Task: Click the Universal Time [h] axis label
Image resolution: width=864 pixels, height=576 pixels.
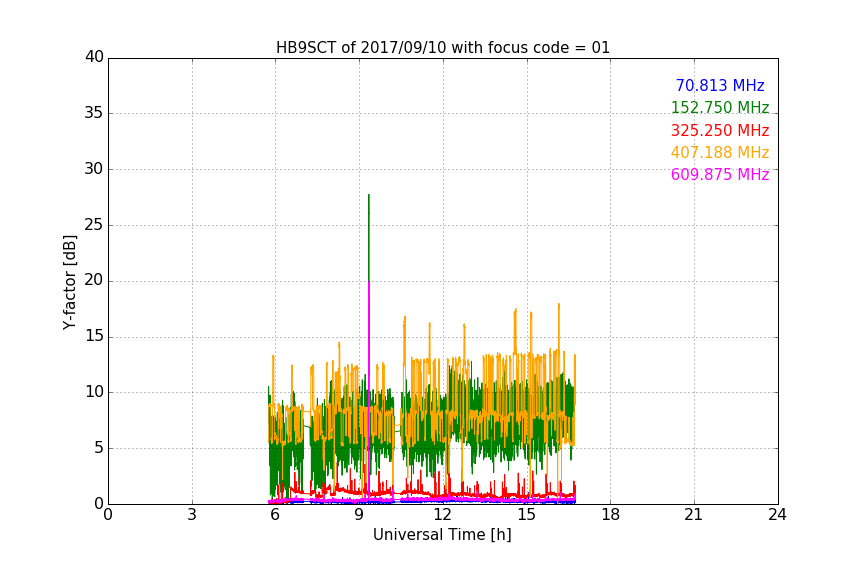Action: [442, 535]
